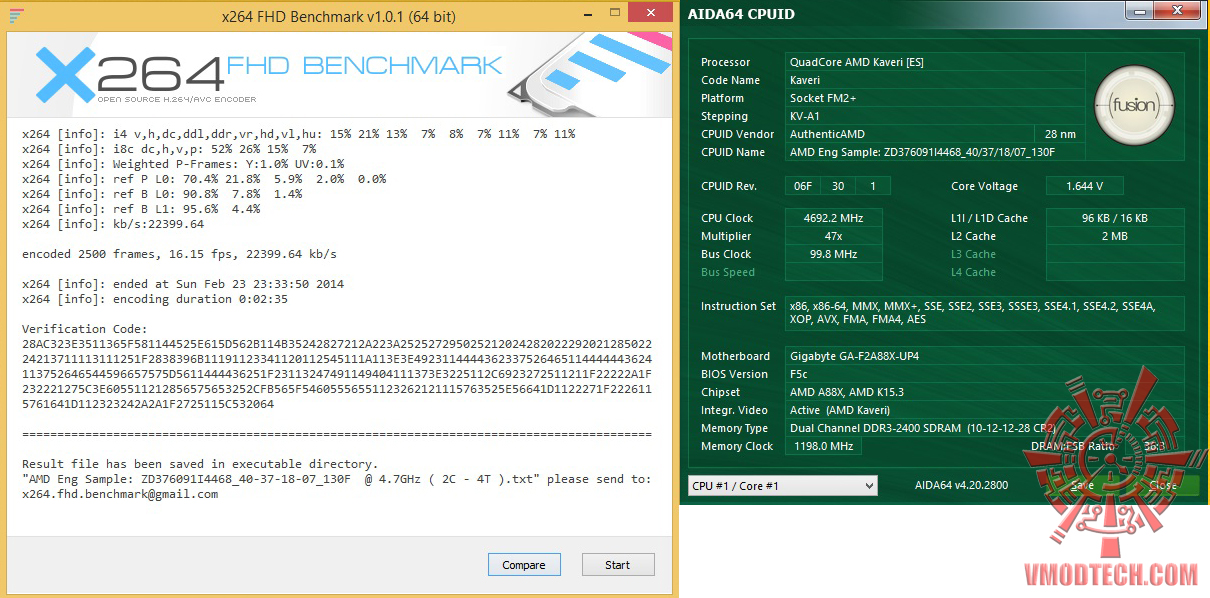Viewport: 1210px width, 598px height.
Task: Click the x264 FHD Benchmark v1.0.1 title text
Action: pos(337,15)
